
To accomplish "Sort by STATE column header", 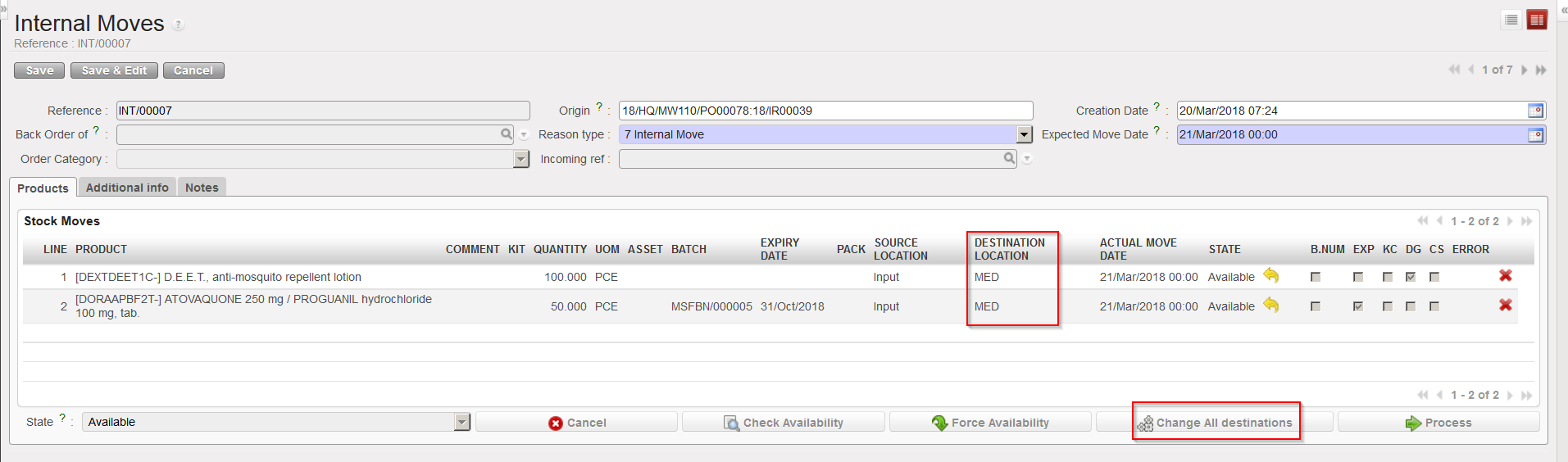I will click(1225, 249).
